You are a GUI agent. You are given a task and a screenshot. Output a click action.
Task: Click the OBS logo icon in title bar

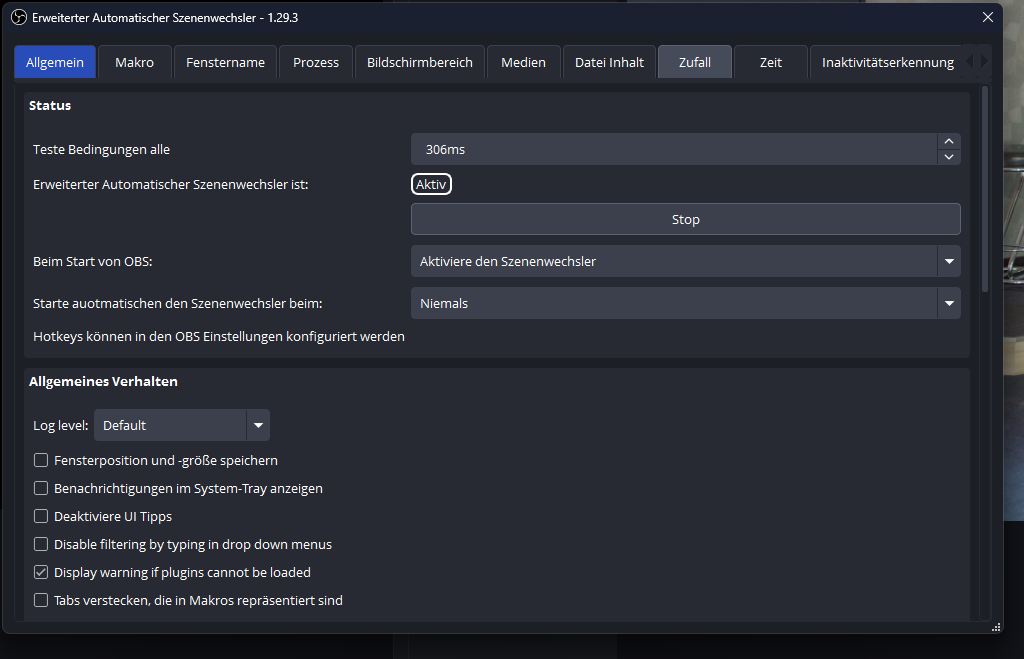[x=18, y=18]
